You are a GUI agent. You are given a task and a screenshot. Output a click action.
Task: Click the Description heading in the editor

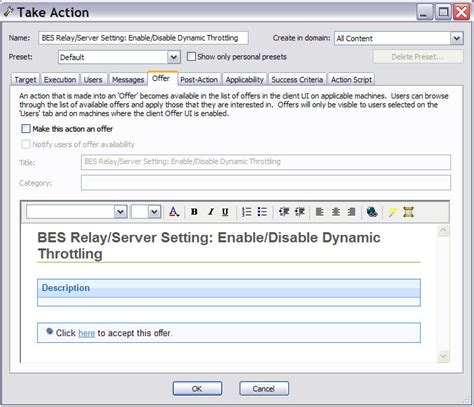tap(66, 288)
